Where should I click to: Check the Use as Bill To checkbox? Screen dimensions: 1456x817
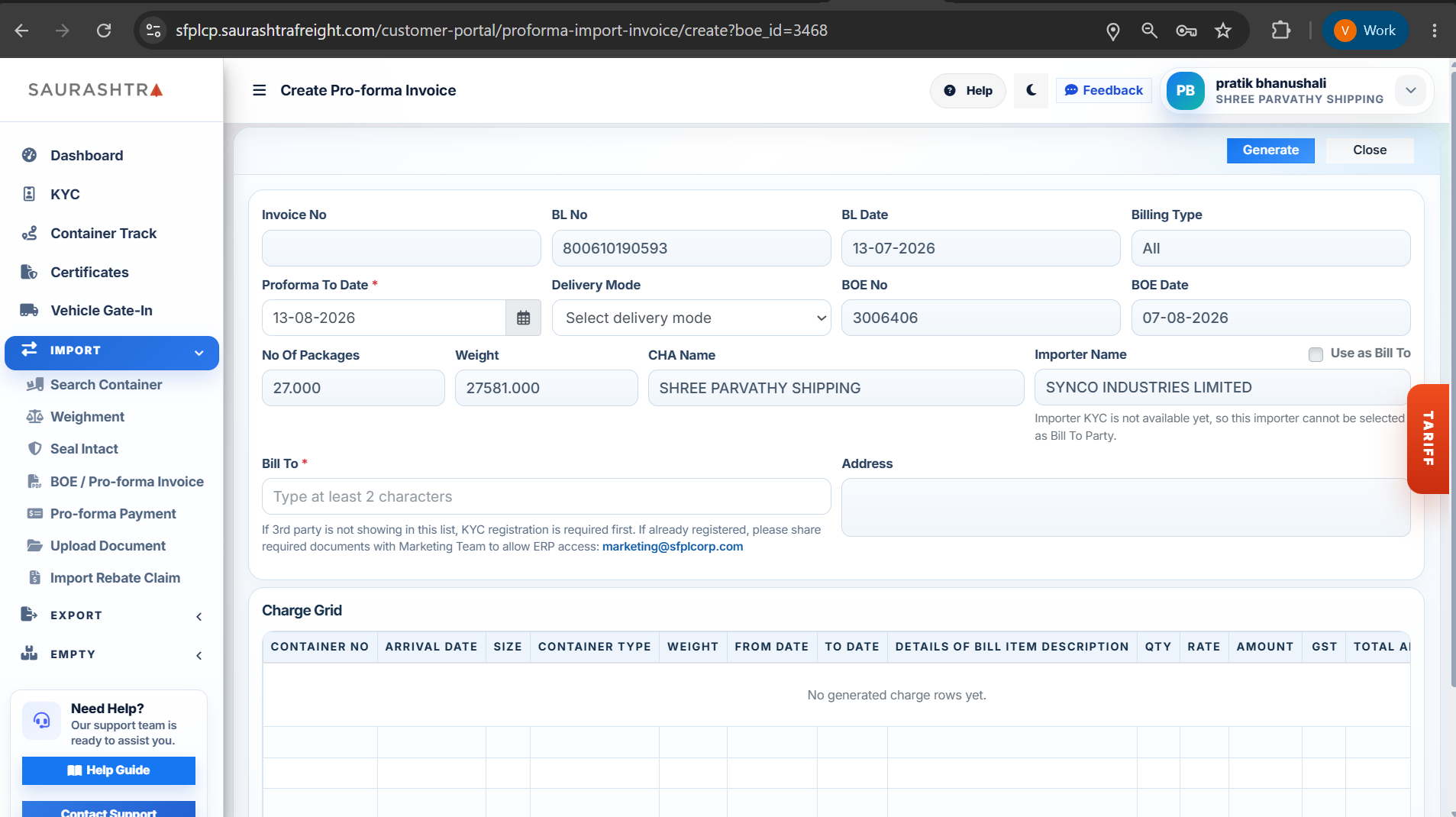1316,354
